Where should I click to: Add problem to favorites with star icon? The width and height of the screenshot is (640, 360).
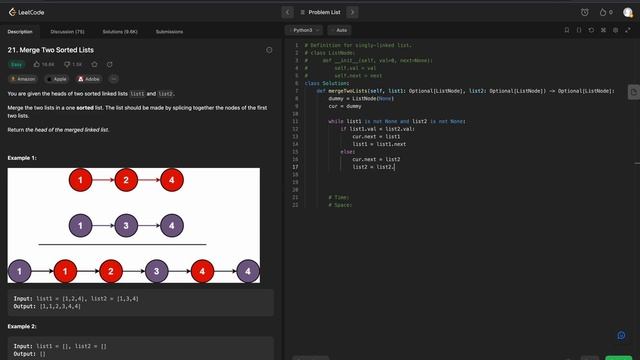tap(95, 64)
